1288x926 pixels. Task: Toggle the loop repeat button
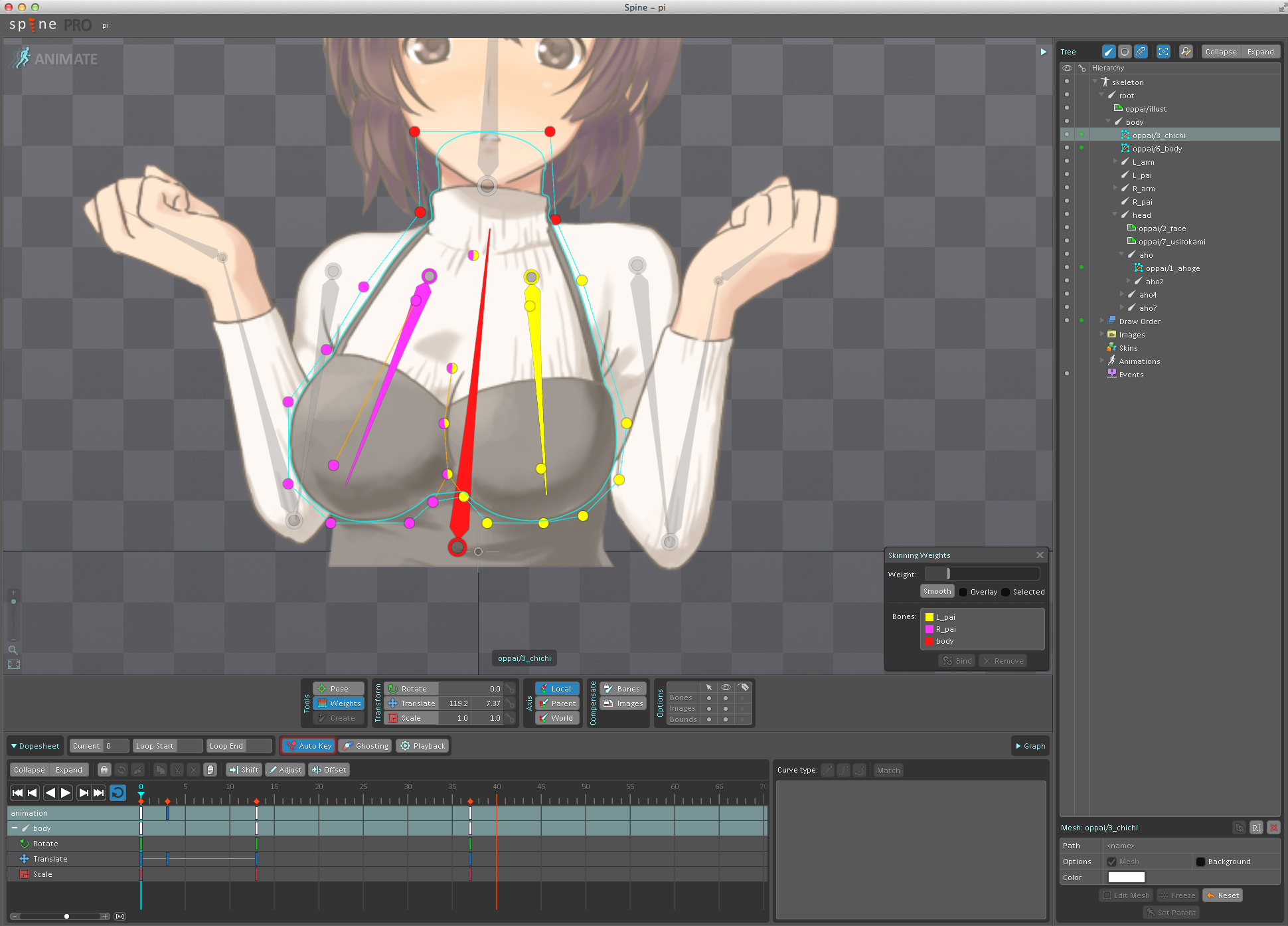118,792
